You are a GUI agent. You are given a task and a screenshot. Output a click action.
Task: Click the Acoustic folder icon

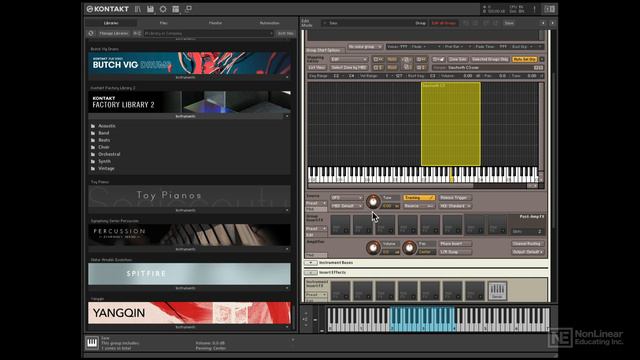(x=93, y=126)
